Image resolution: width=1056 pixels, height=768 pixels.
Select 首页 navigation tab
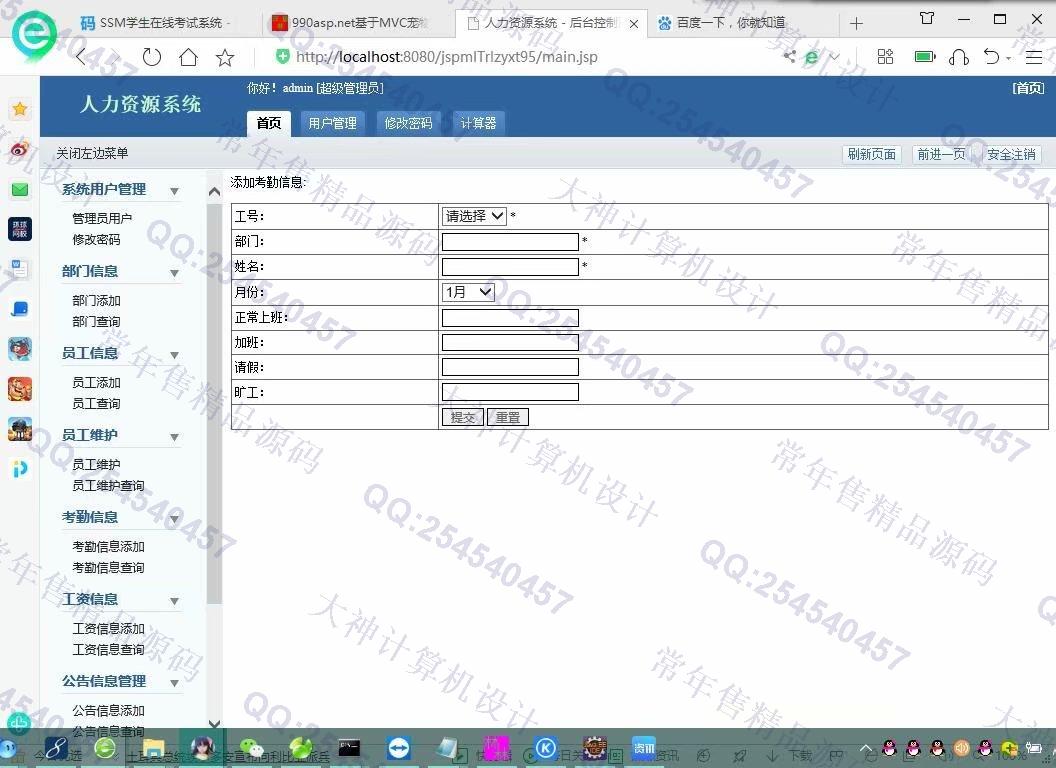click(x=269, y=123)
